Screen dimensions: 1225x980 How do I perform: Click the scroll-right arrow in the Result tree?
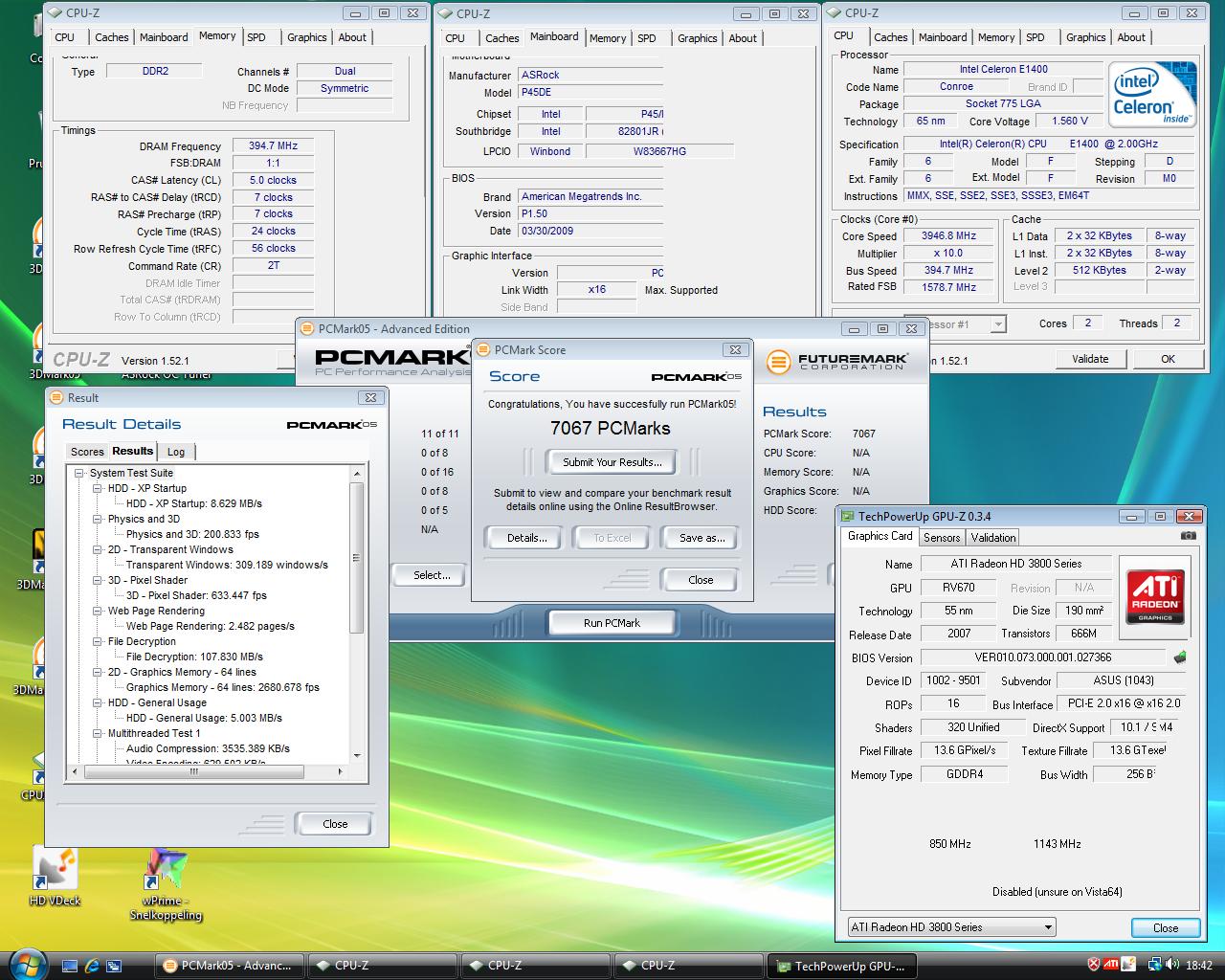(342, 771)
